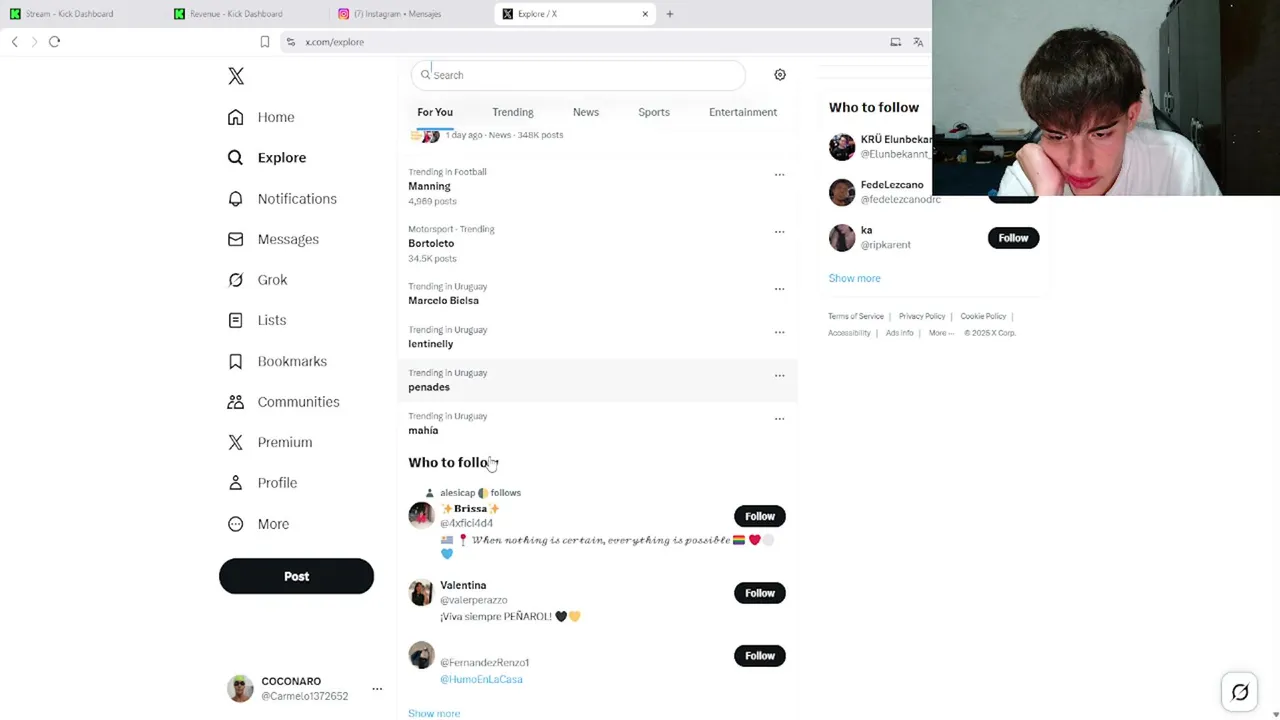This screenshot has height=720, width=1280.
Task: Open the More menu in sidebar
Action: tap(258, 524)
